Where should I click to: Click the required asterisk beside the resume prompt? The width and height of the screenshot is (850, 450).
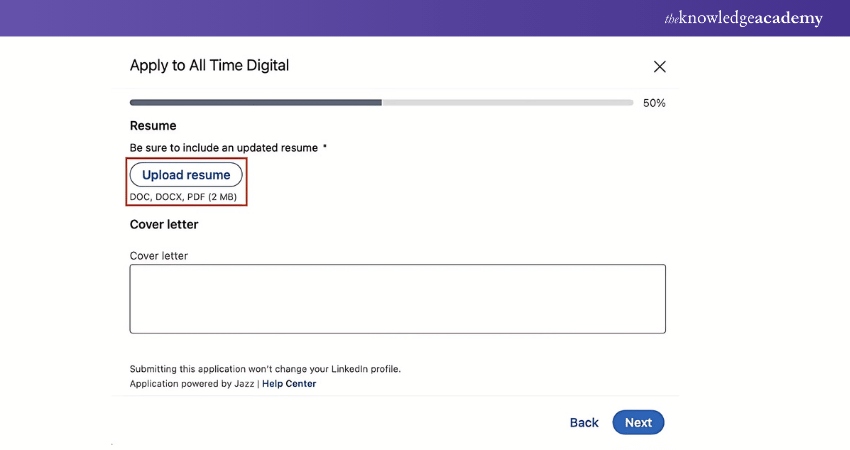point(325,148)
